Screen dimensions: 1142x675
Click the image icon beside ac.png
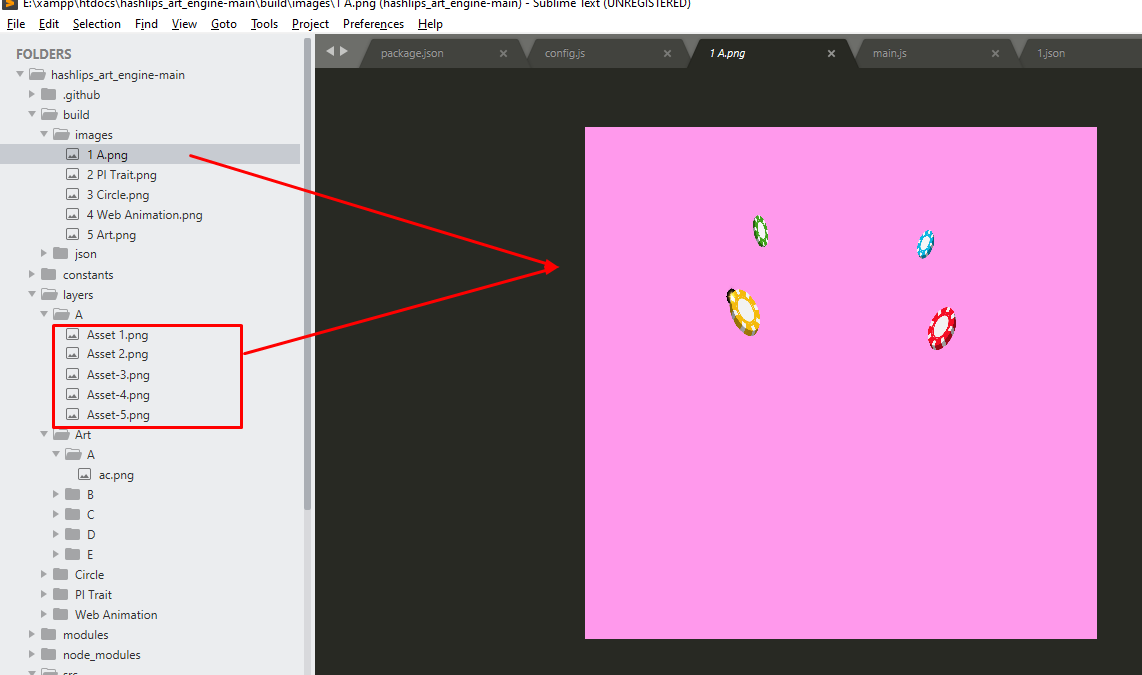(85, 474)
